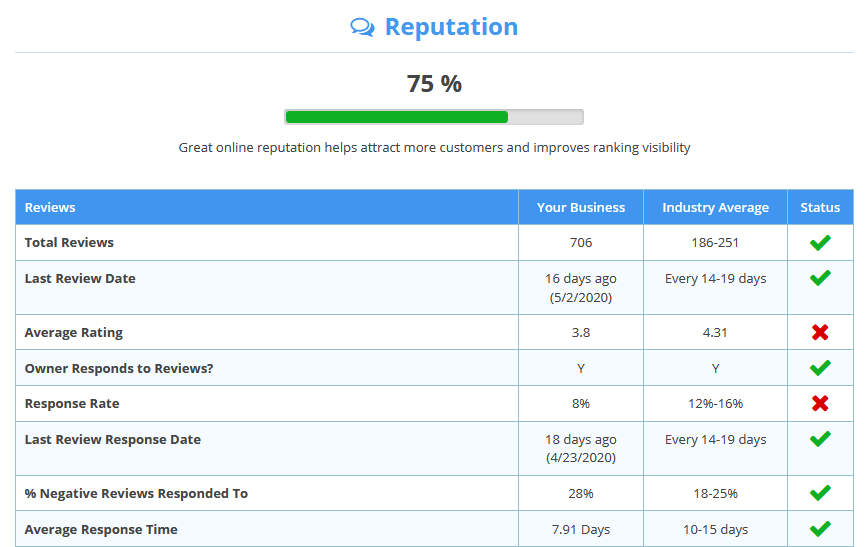Click the Reputation heading text

coord(451,27)
